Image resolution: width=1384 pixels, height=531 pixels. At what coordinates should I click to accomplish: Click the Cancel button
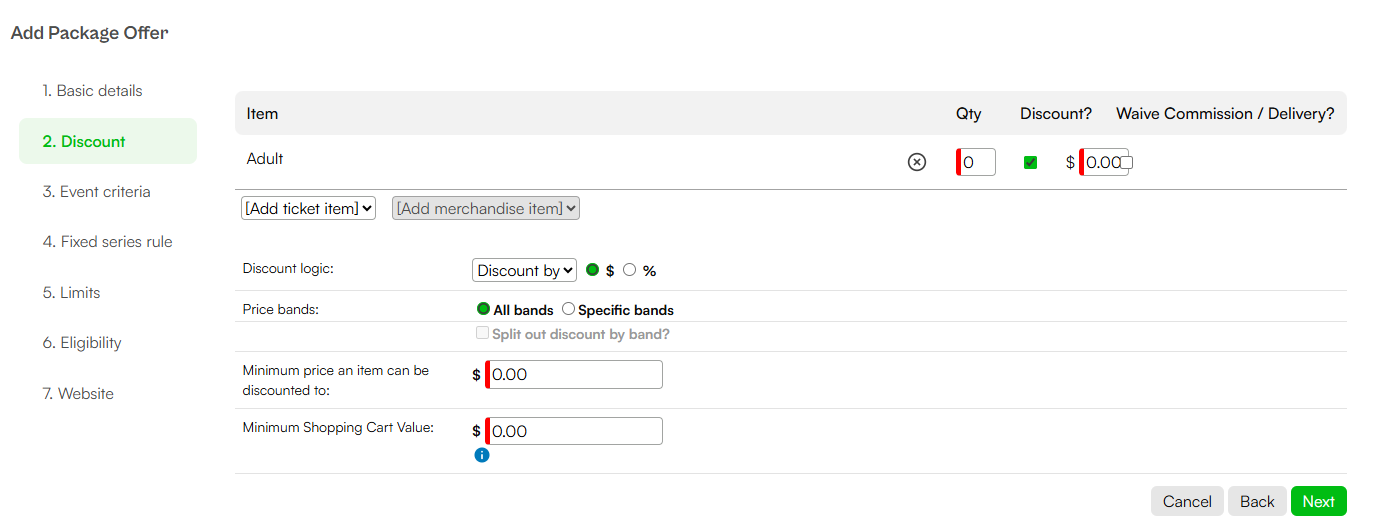point(1187,501)
